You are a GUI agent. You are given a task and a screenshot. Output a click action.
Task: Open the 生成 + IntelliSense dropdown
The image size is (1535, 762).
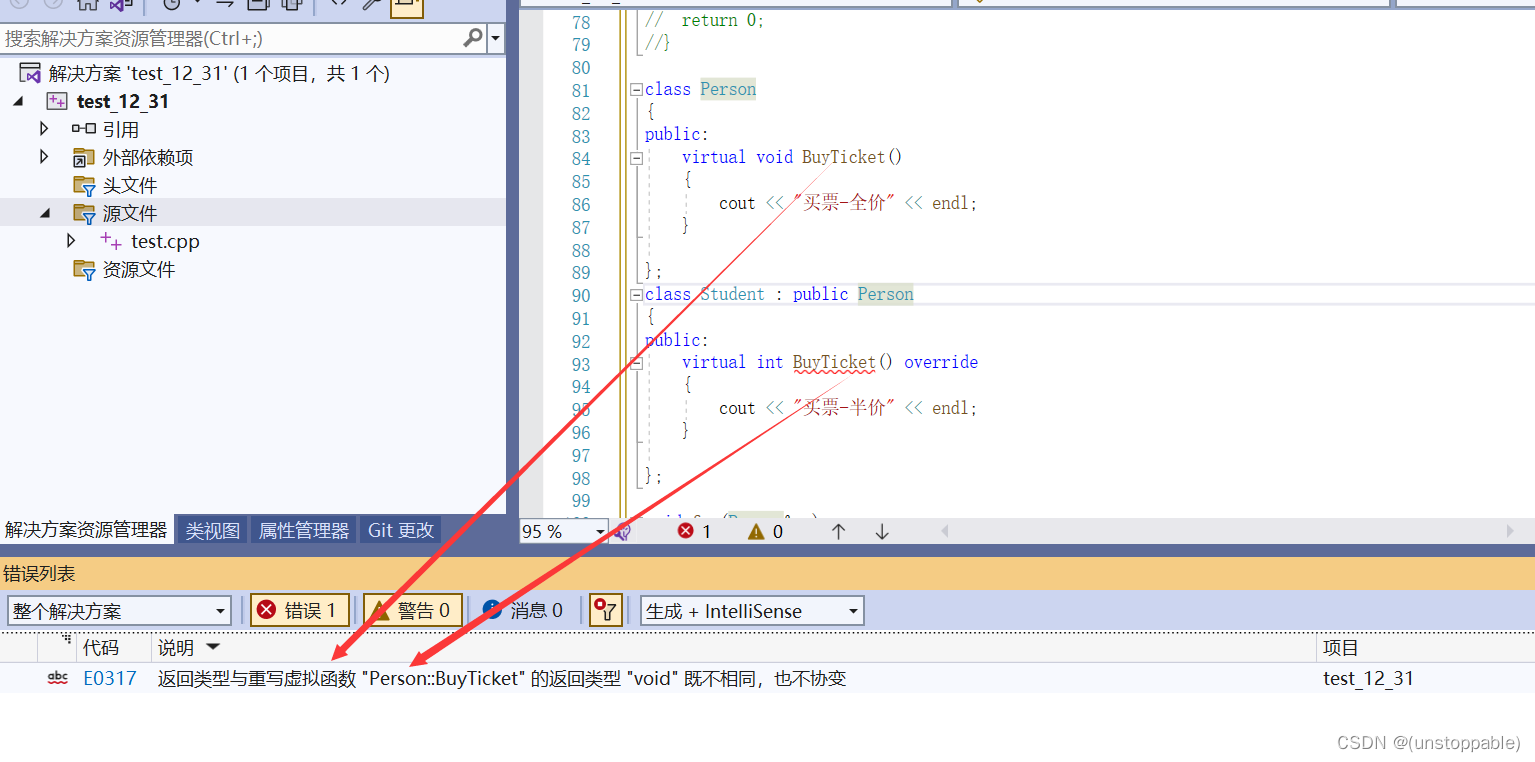click(752, 611)
